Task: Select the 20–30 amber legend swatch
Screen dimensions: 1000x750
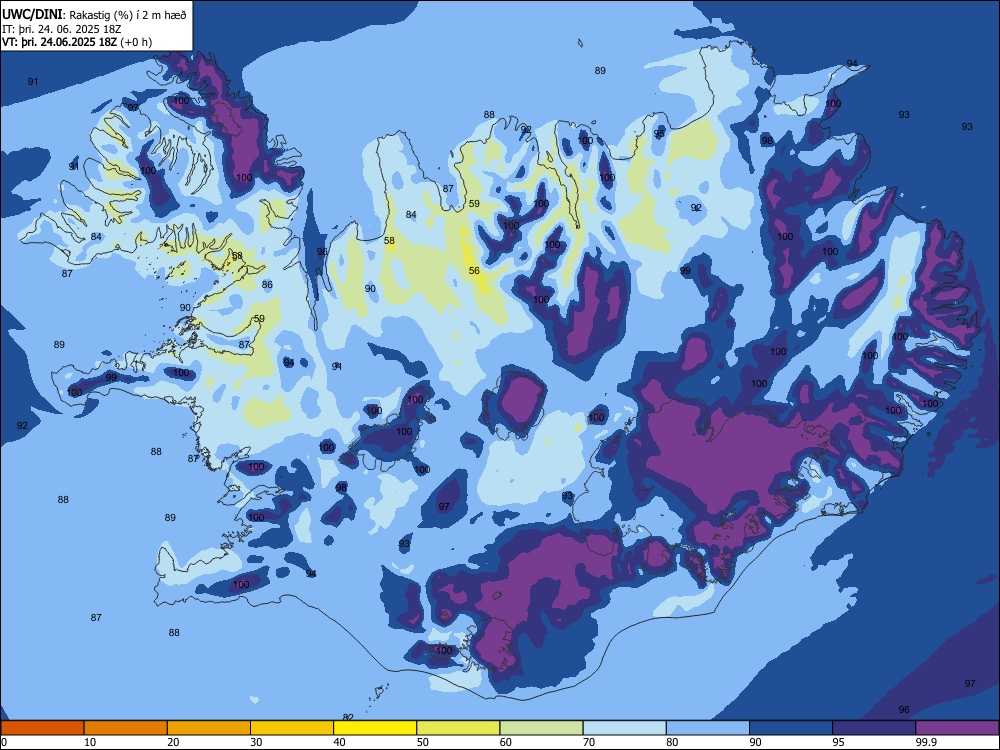Action: click(209, 728)
